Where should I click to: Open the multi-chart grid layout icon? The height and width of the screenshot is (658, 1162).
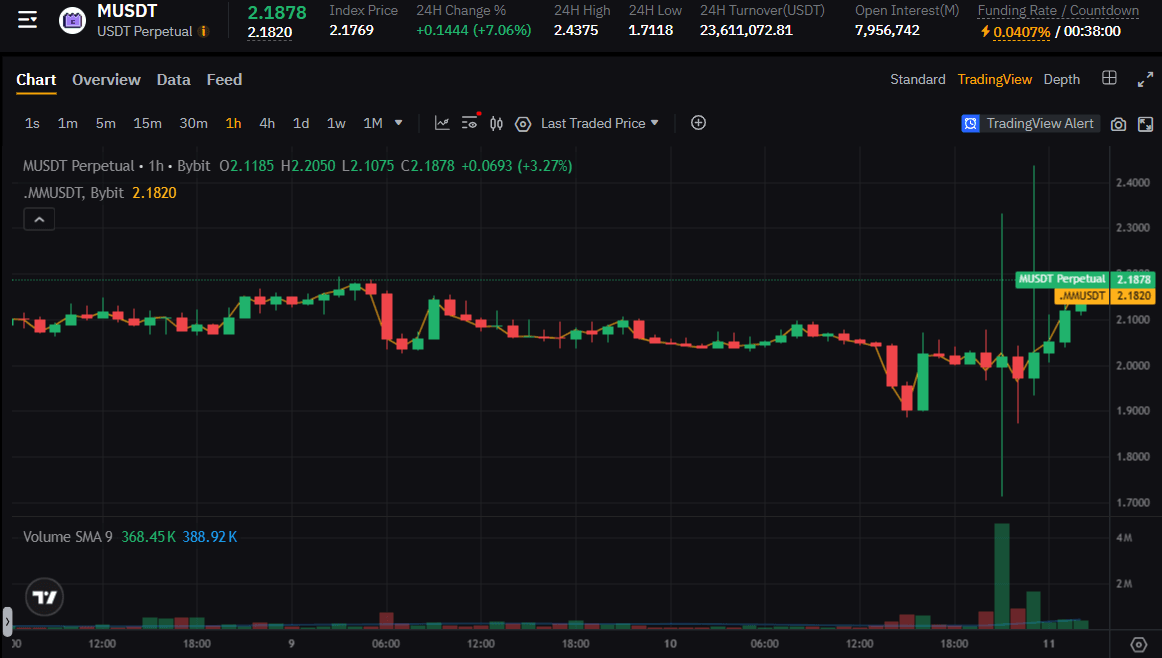(x=1109, y=78)
